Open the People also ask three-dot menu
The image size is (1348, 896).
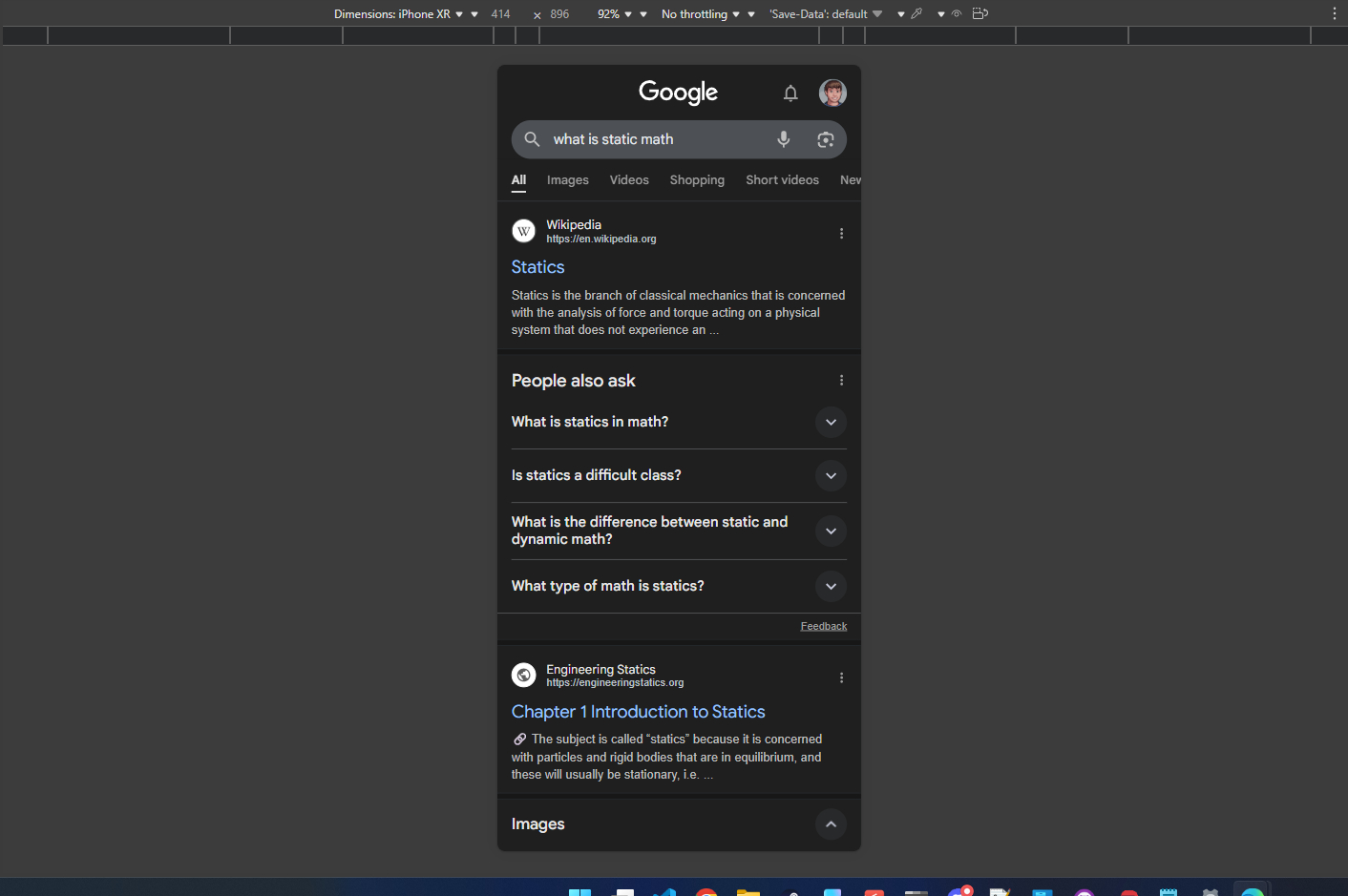[841, 380]
